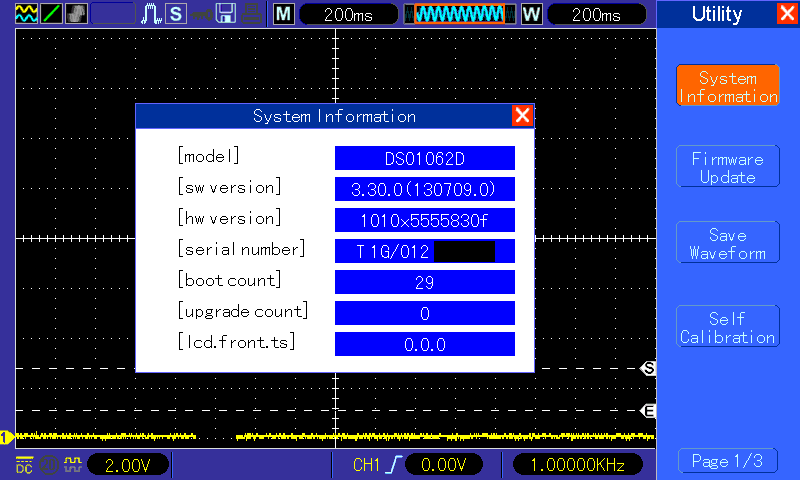Screen dimensions: 800x480
Task: Click the [upgrade count] label
Action: pos(243,311)
